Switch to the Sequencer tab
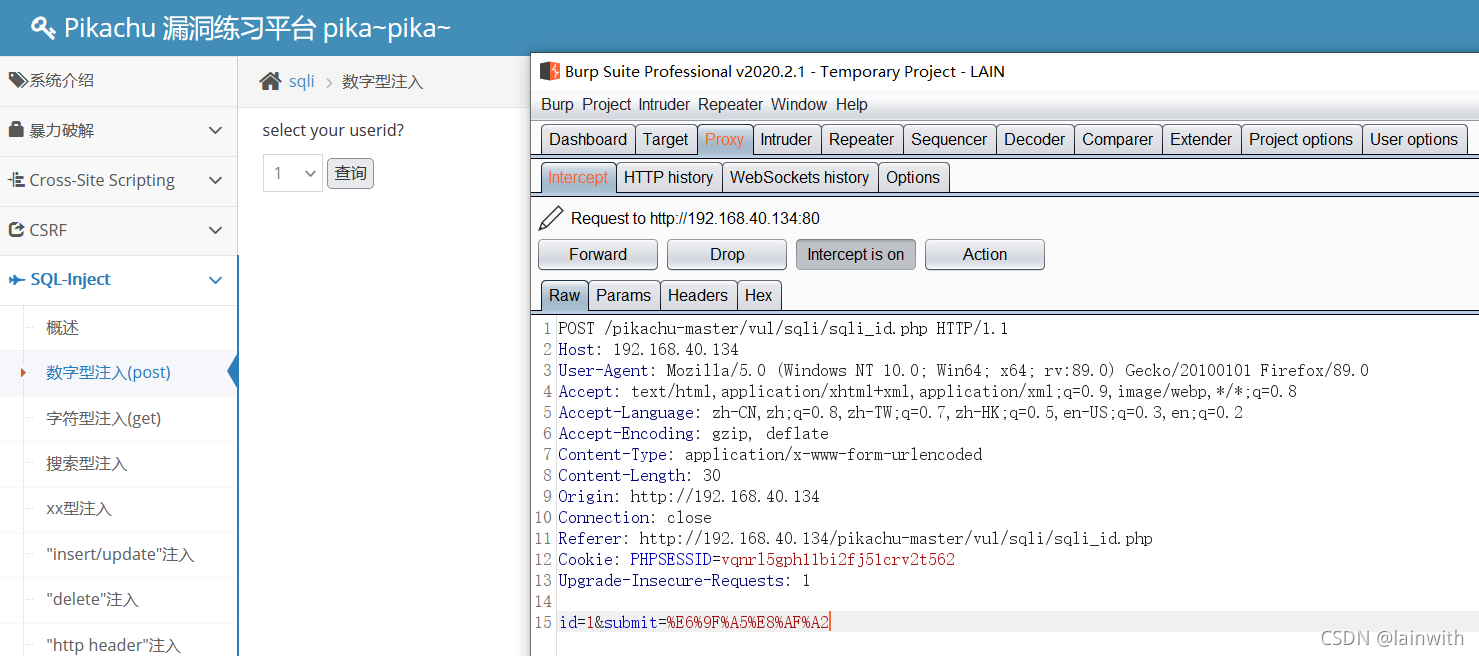Viewport: 1479px width, 656px height. [949, 139]
